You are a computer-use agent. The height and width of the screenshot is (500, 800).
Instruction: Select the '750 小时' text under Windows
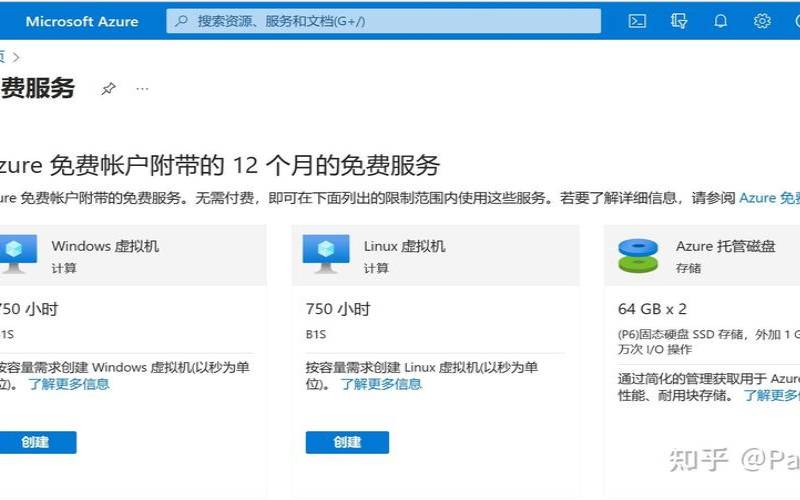[29, 309]
